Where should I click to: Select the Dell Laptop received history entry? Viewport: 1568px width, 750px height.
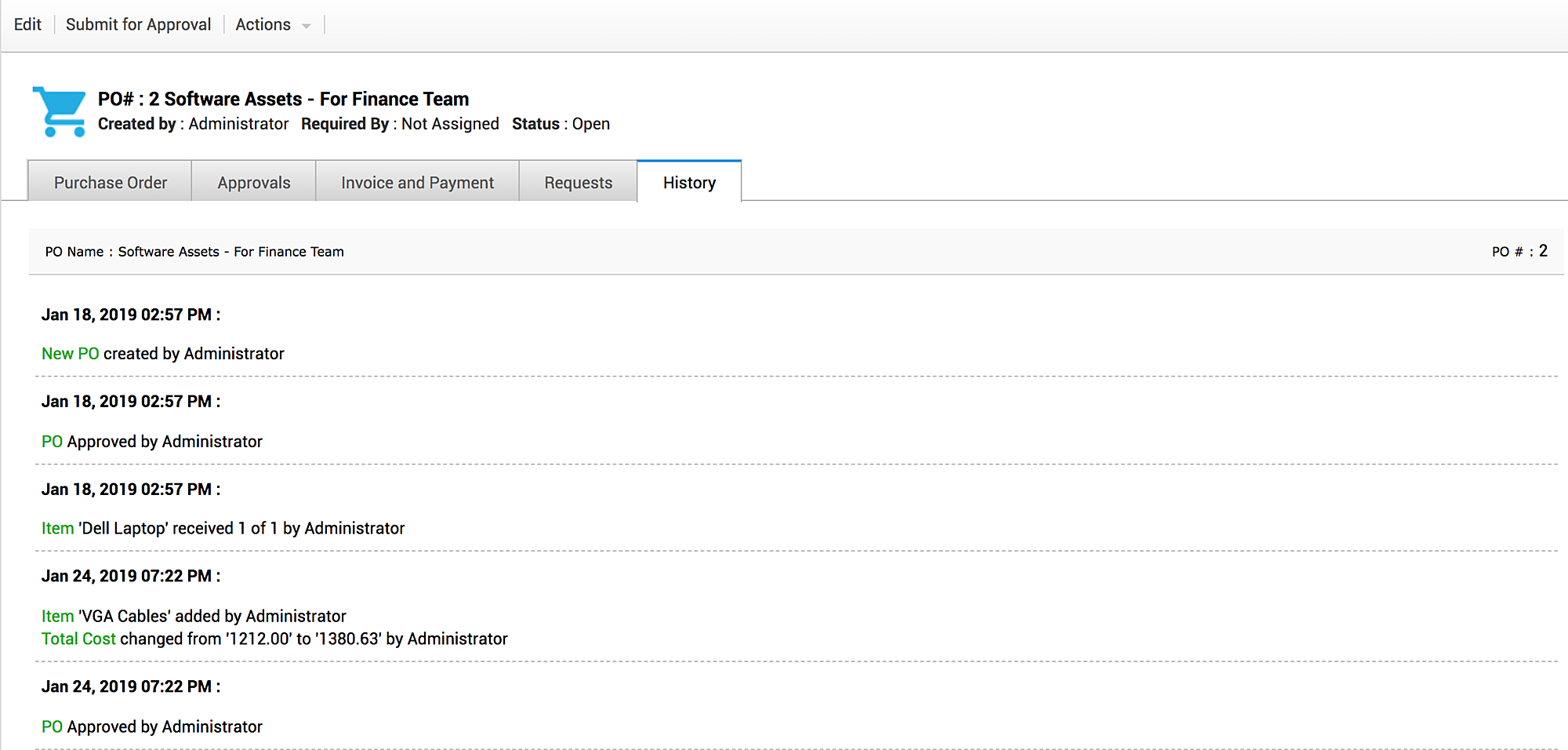click(223, 528)
